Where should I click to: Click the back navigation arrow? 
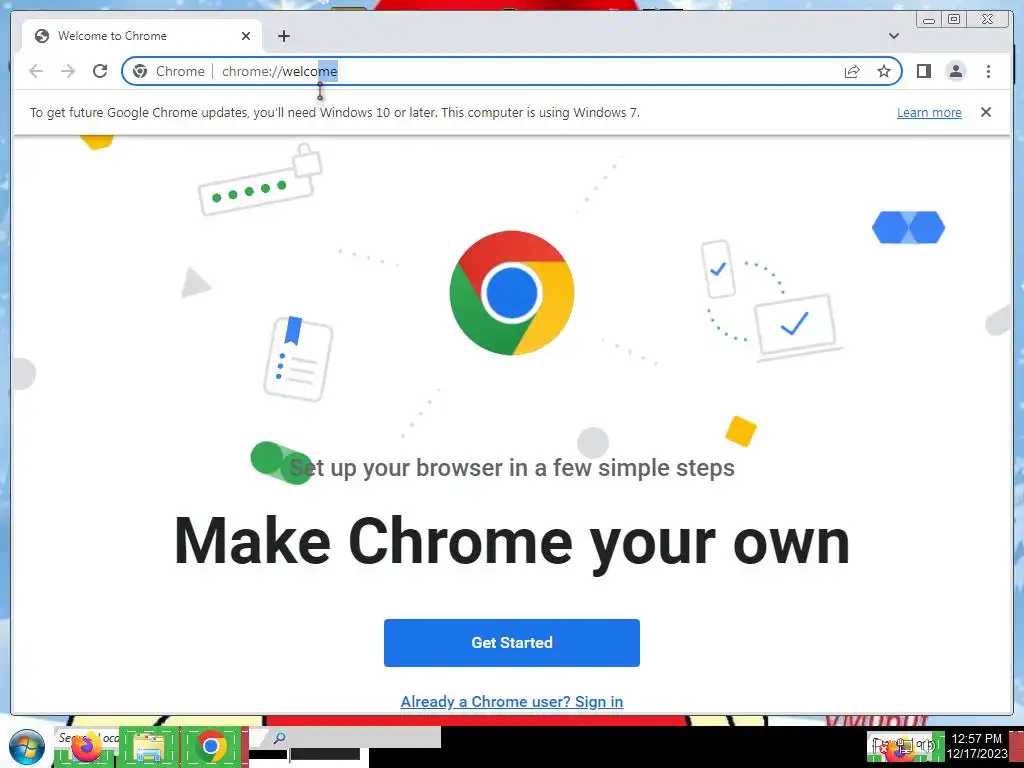[36, 71]
